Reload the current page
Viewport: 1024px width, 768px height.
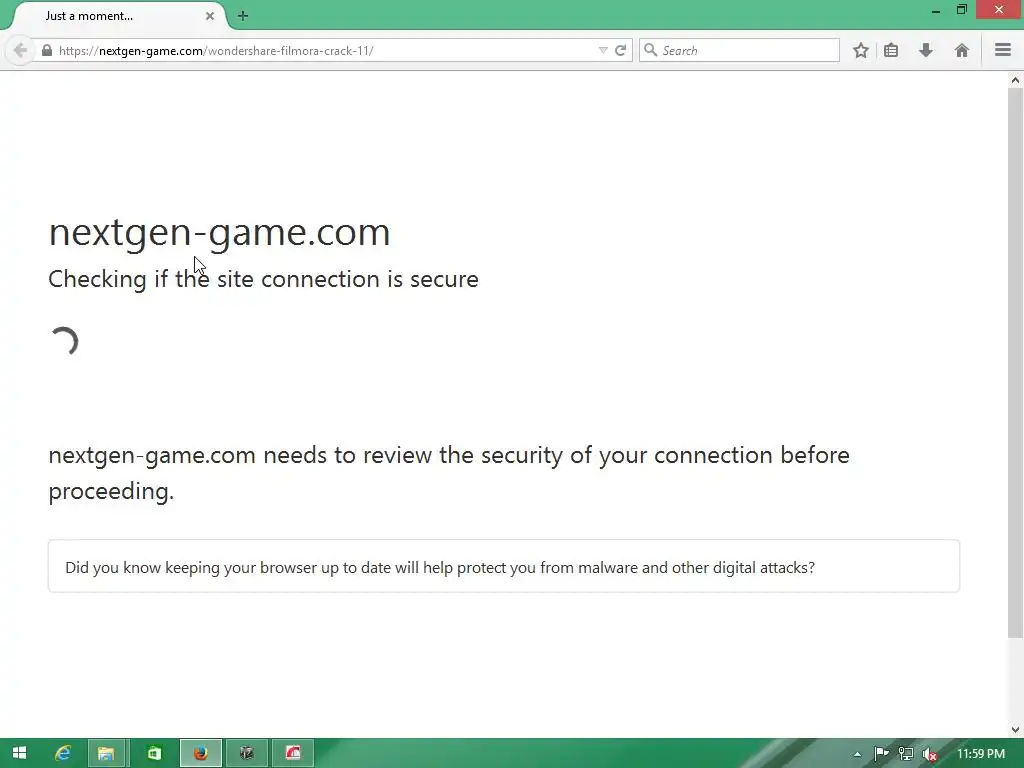click(x=620, y=50)
